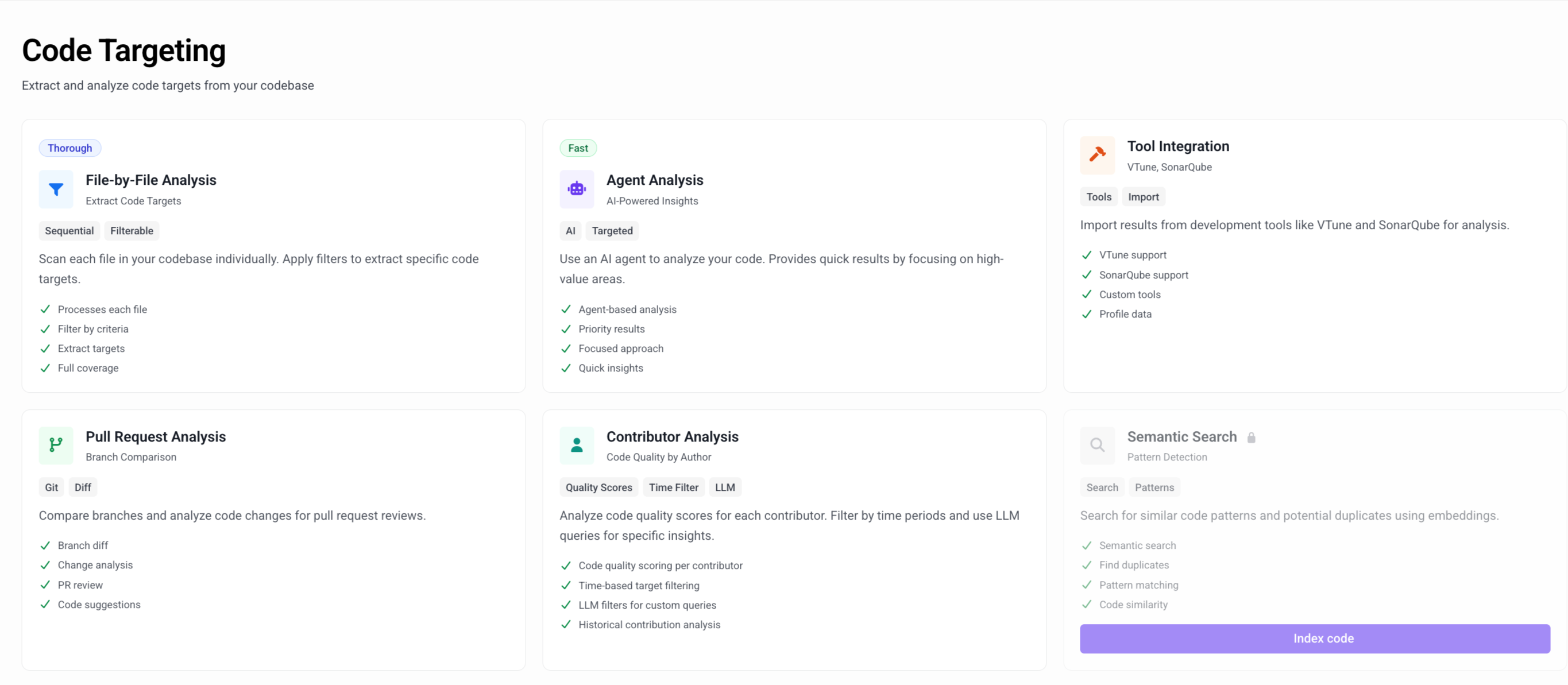Screen dimensions: 1568x685
Task: Click the magnifier Semantic Search icon
Action: pyautogui.click(x=1097, y=446)
